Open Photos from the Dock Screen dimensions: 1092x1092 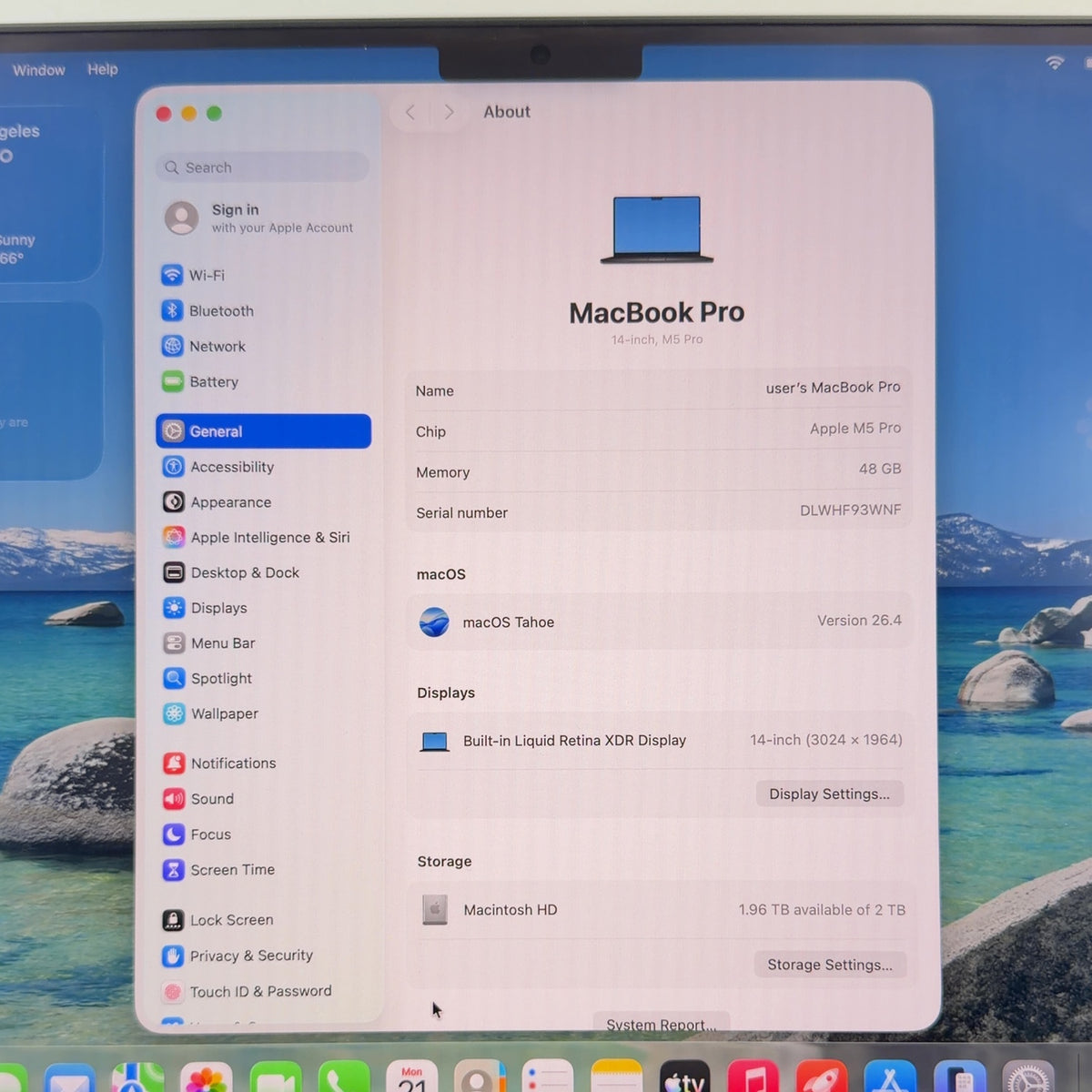pyautogui.click(x=207, y=1077)
